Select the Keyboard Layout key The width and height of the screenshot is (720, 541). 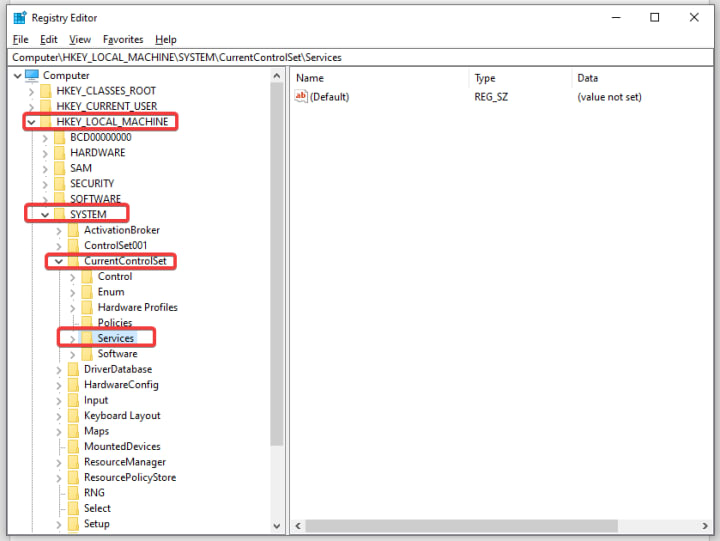(x=122, y=416)
